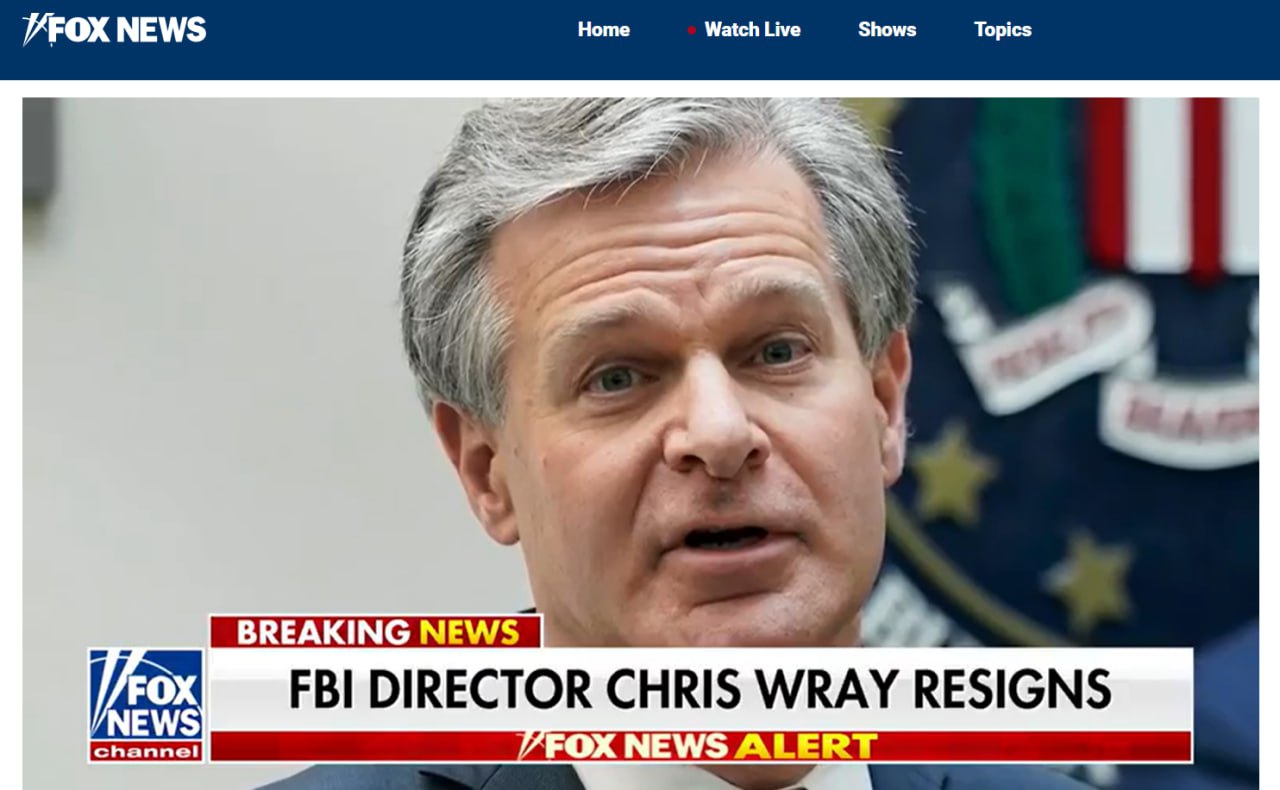Click the Fox News channel logo on the banner
This screenshot has width=1280, height=790.
coord(146,705)
